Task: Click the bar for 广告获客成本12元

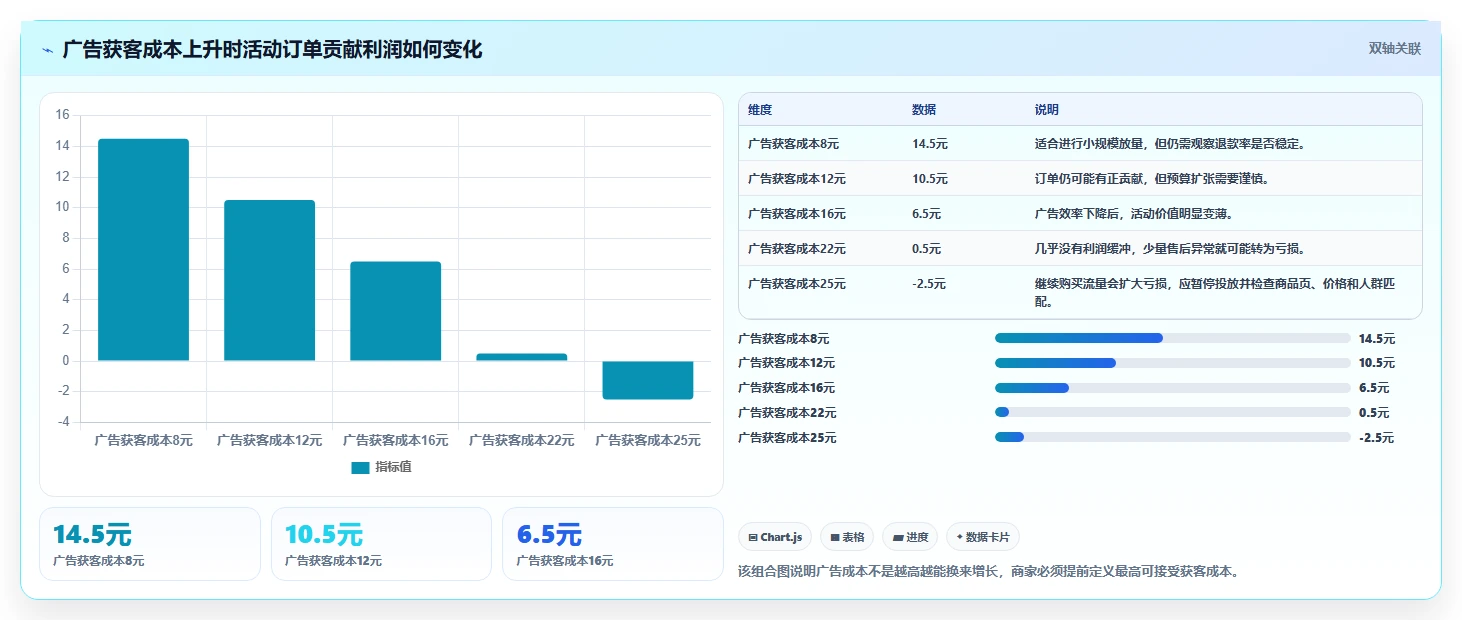Action: 270,280
